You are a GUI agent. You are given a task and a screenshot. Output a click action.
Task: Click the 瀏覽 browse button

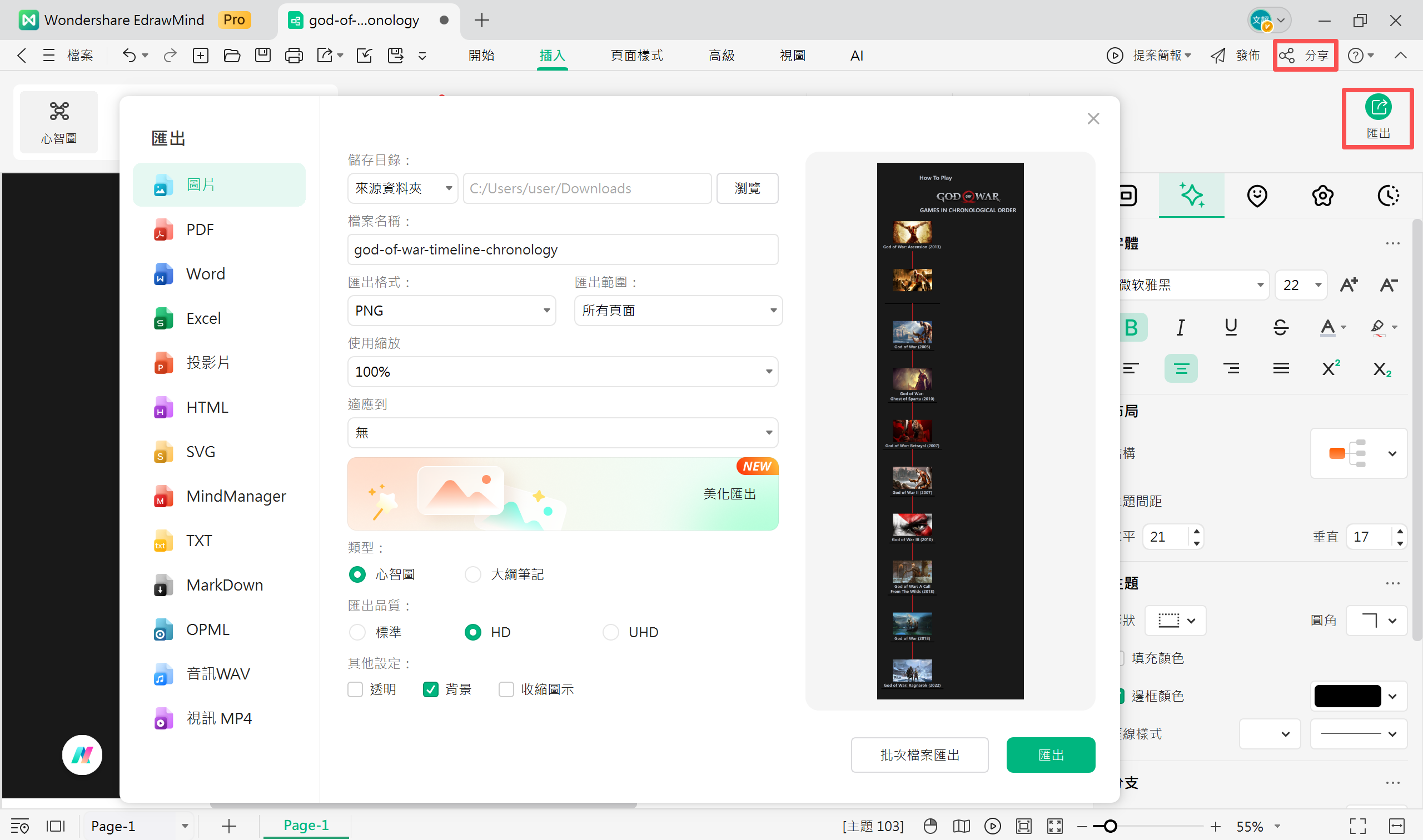(747, 188)
